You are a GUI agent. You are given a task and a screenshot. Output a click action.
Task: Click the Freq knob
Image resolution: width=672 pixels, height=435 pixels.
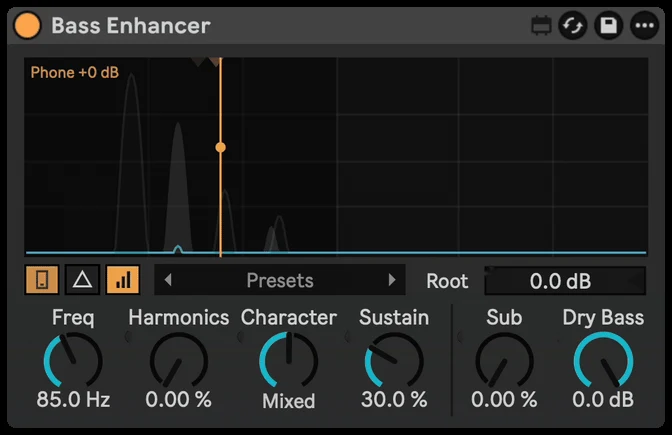pyautogui.click(x=73, y=361)
